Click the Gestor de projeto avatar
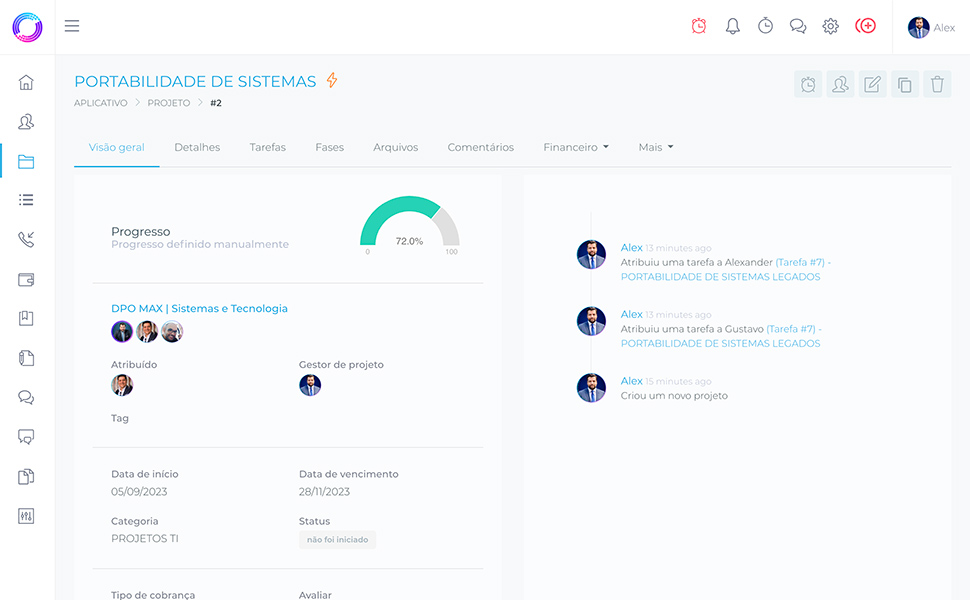Image resolution: width=970 pixels, height=600 pixels. click(310, 385)
